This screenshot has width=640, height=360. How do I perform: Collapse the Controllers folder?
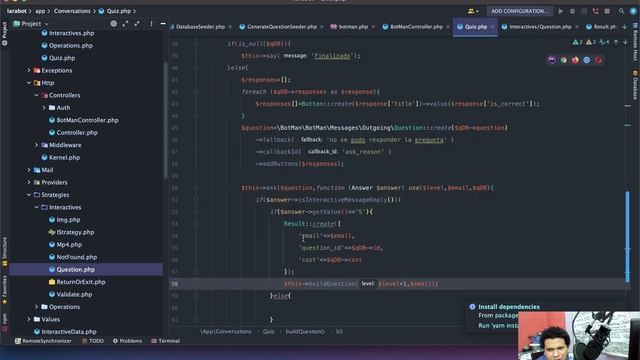click(x=36, y=95)
